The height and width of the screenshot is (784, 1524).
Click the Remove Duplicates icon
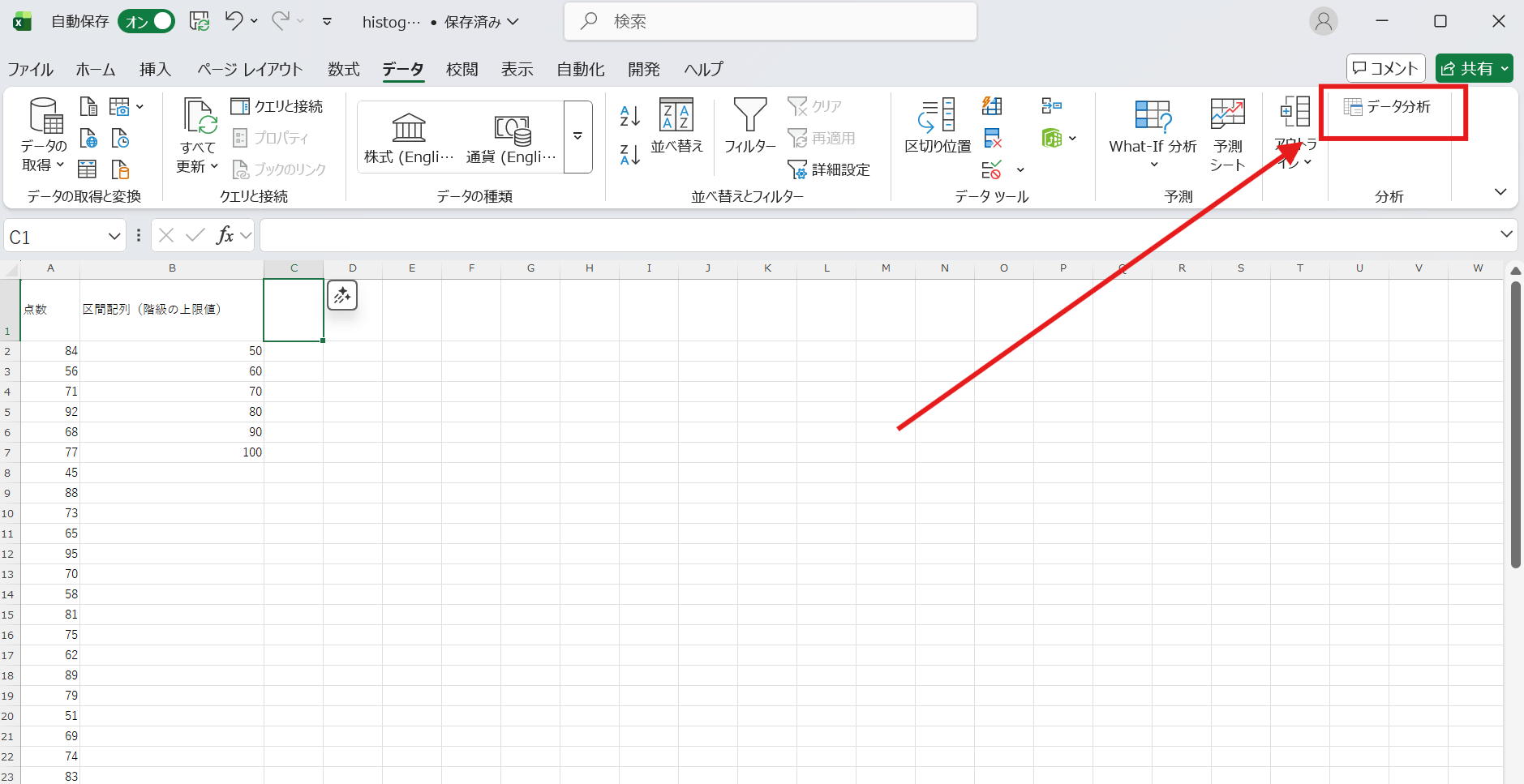click(993, 138)
